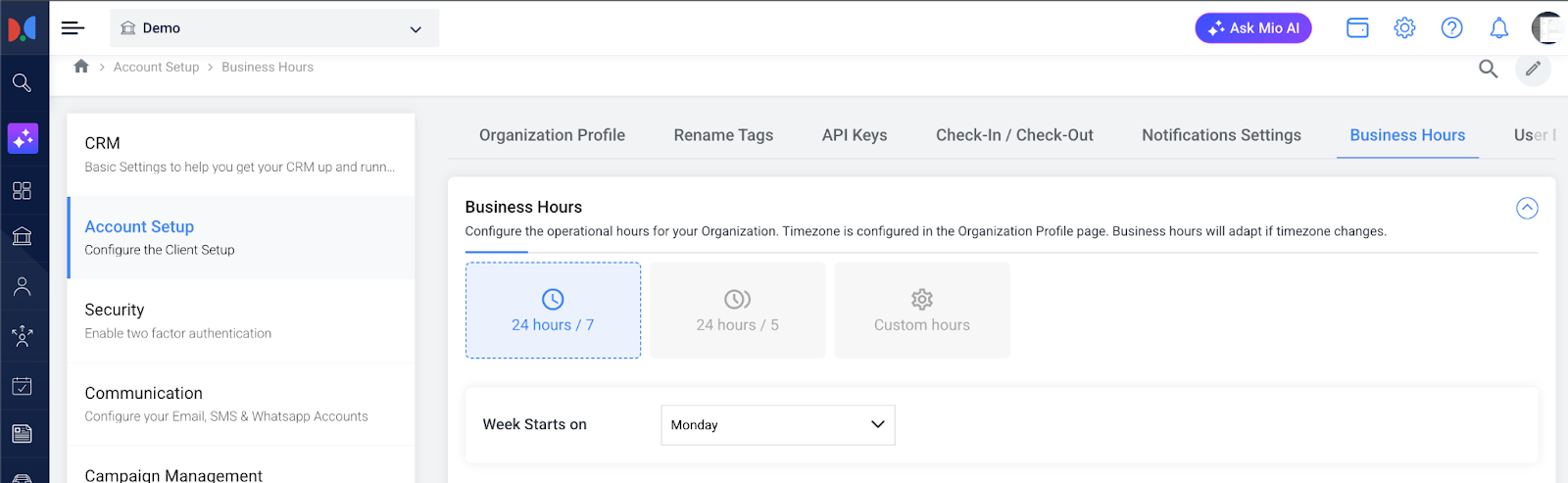
Task: Click the search icon in left sidebar
Action: click(x=22, y=83)
